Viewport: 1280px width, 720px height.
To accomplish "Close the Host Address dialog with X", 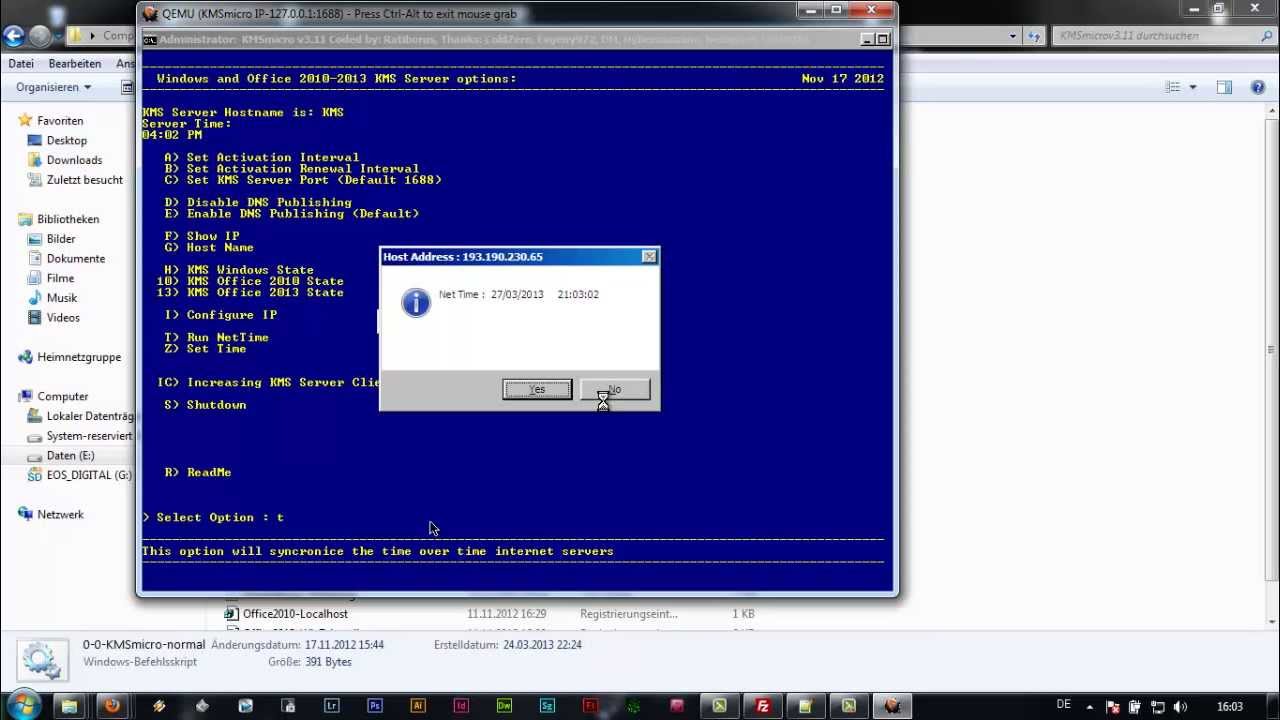I will click(x=649, y=257).
